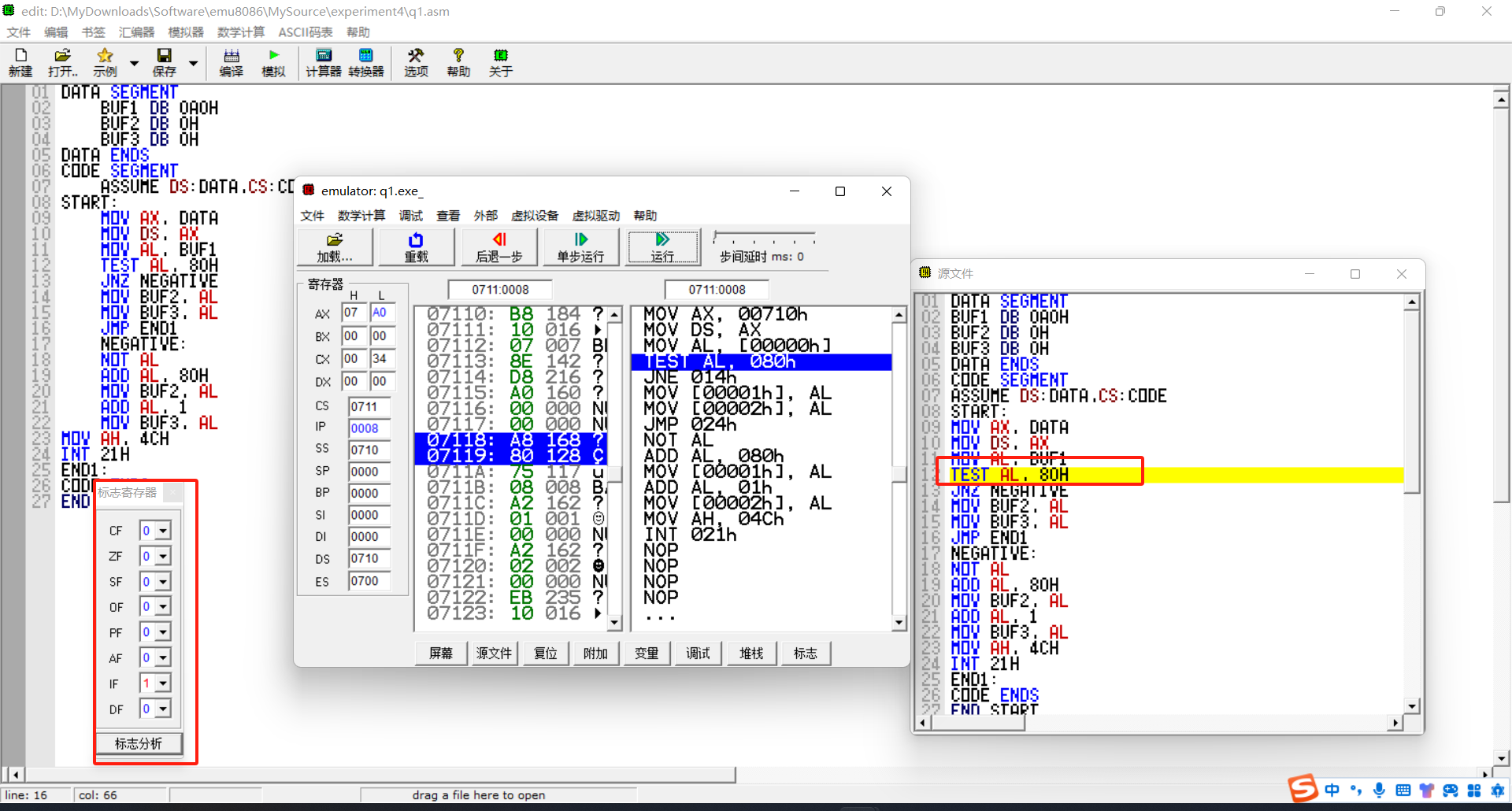Save file using 保存 icon
Viewport: 1512px width, 811px height.
tap(164, 62)
